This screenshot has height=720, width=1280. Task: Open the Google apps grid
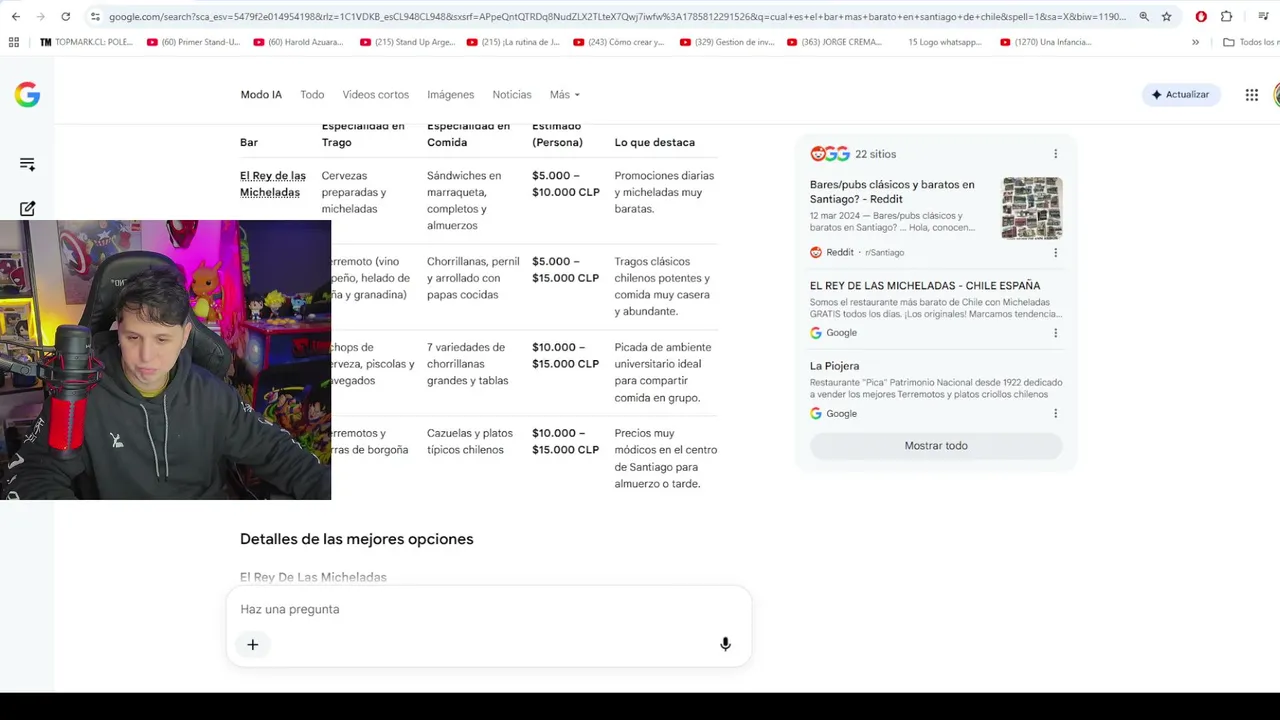(1251, 95)
